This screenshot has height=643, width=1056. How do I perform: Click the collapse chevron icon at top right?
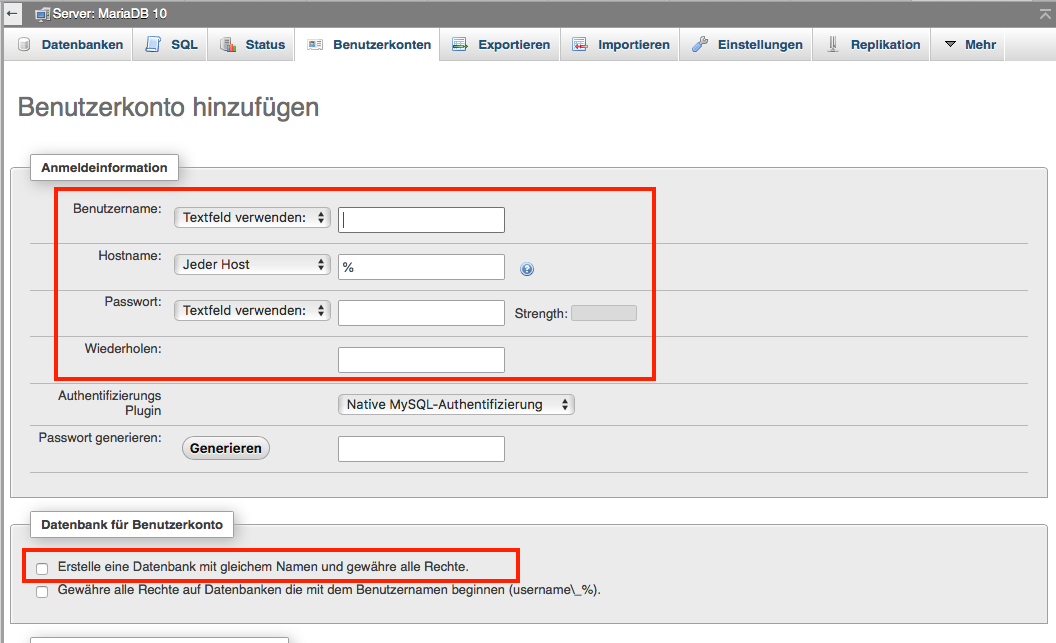pyautogui.click(x=1045, y=13)
